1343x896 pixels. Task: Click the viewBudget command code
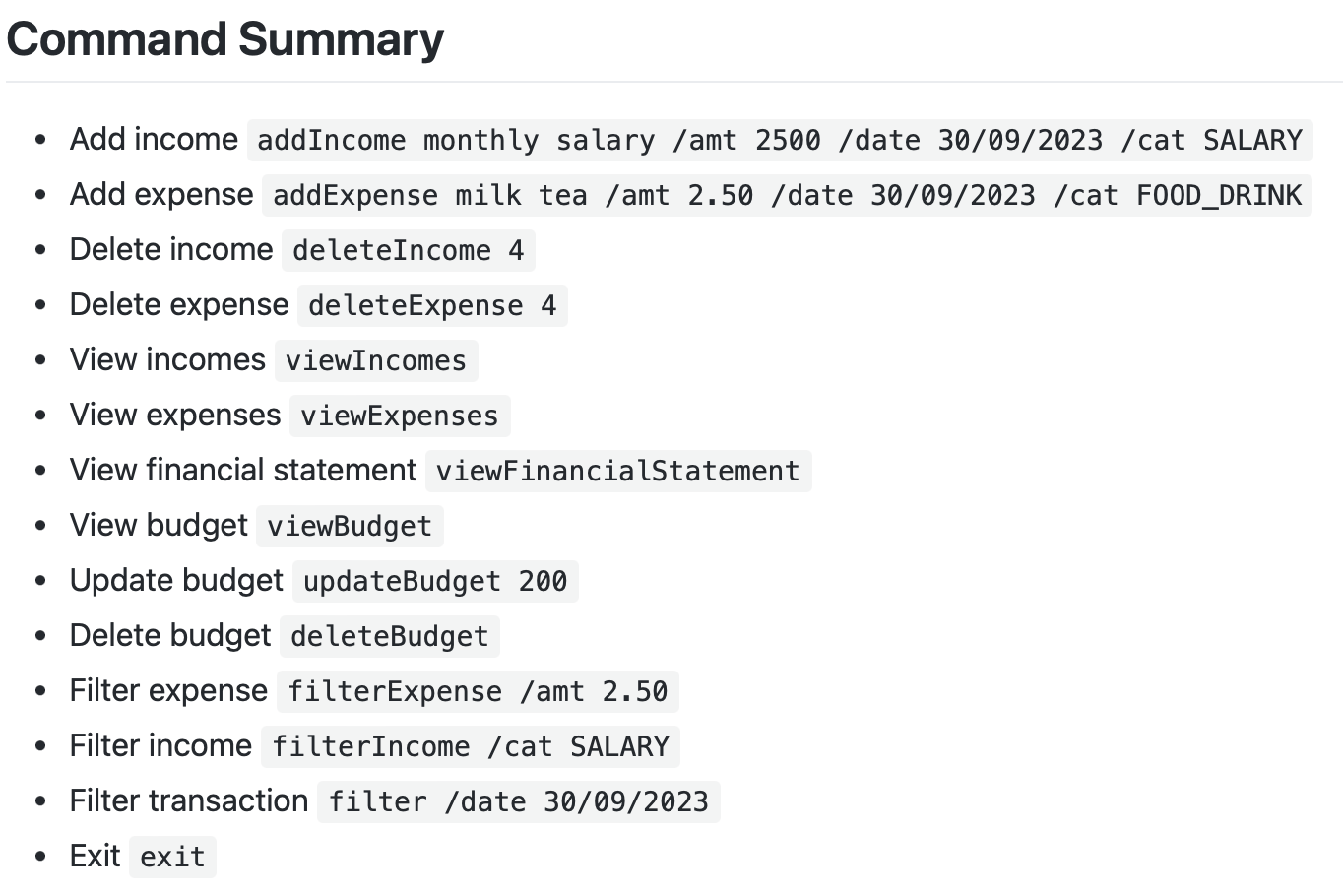pyautogui.click(x=350, y=526)
